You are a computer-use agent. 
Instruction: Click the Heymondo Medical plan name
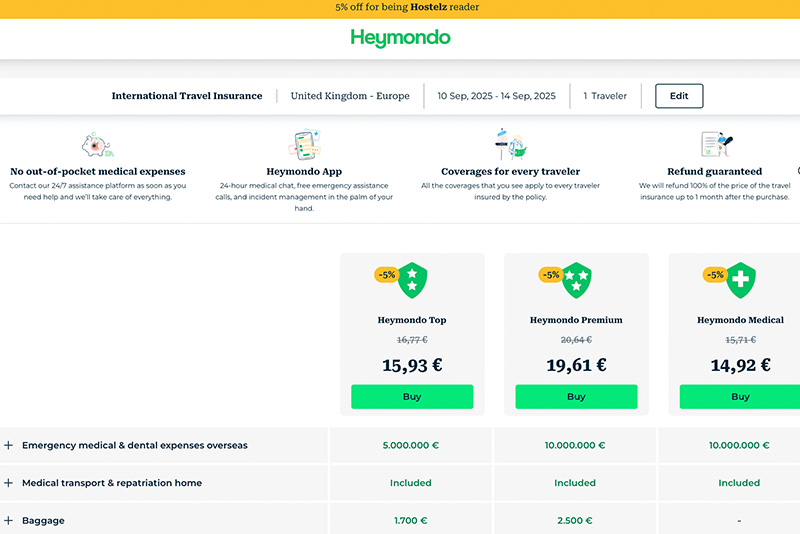pos(741,320)
